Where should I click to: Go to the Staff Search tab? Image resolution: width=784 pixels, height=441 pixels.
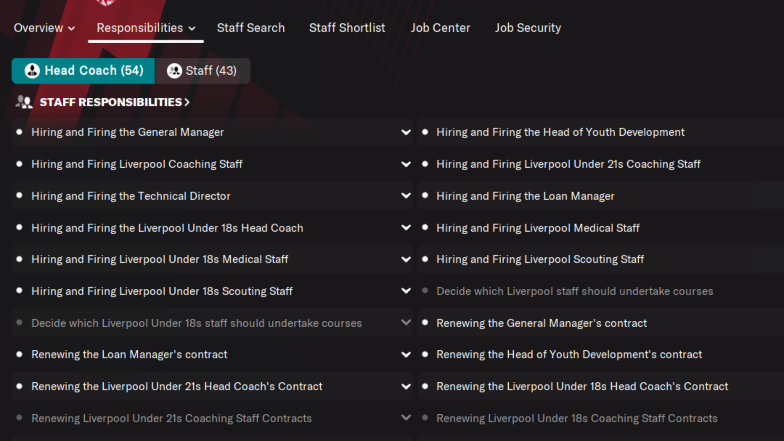[251, 28]
